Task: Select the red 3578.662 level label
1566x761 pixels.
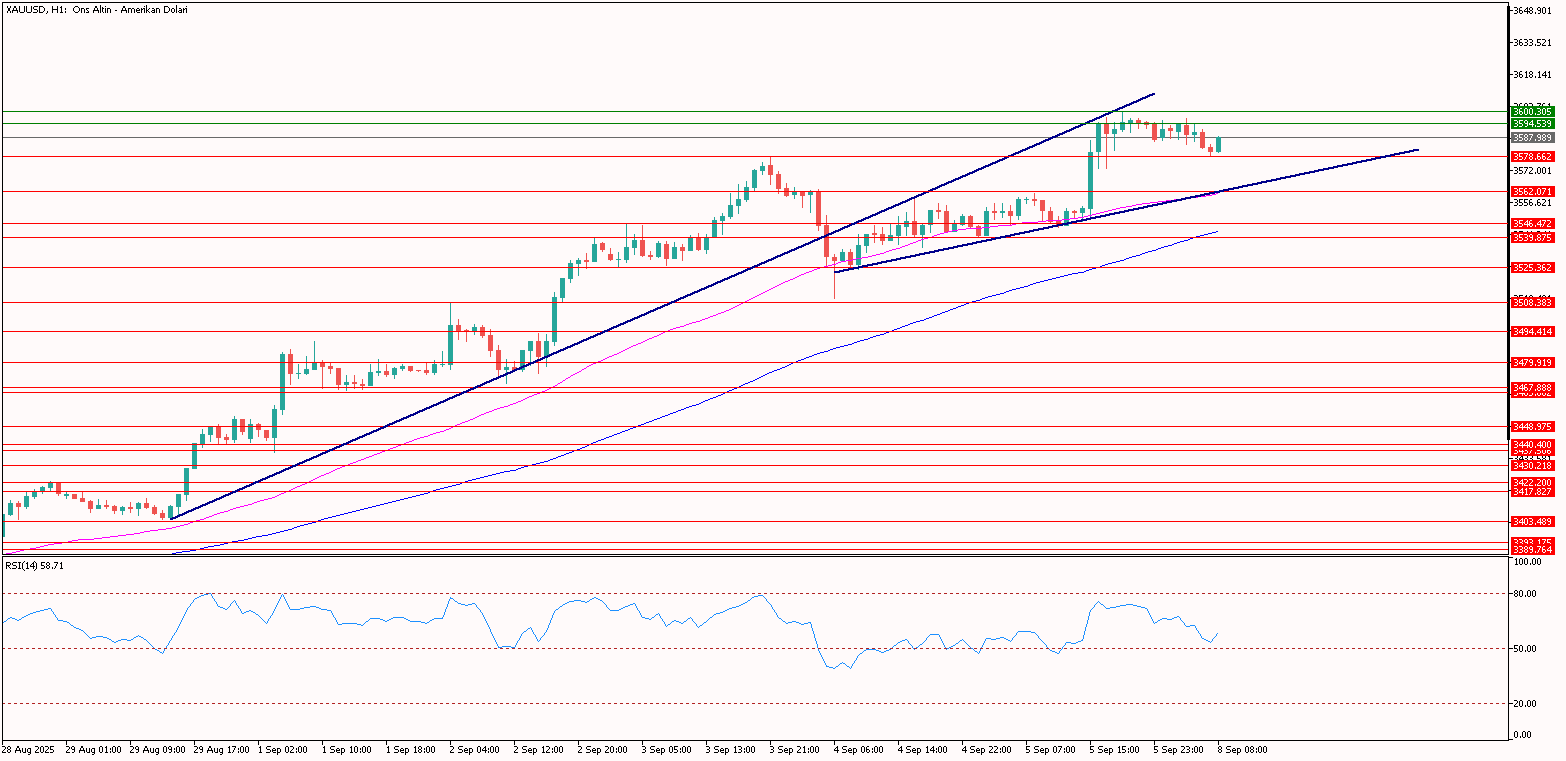Action: tap(1531, 157)
